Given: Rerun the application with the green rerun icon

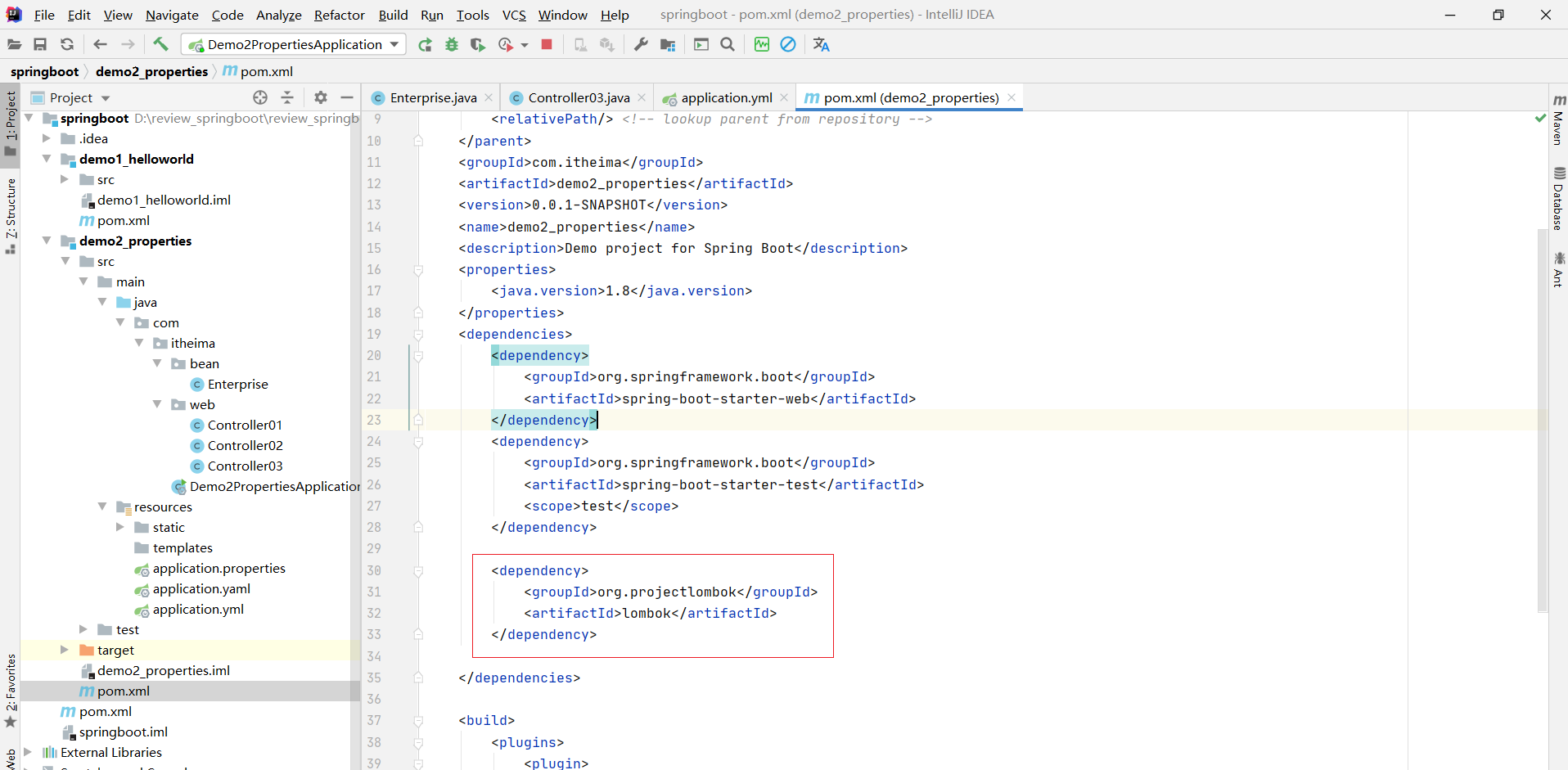Looking at the screenshot, I should coord(425,44).
